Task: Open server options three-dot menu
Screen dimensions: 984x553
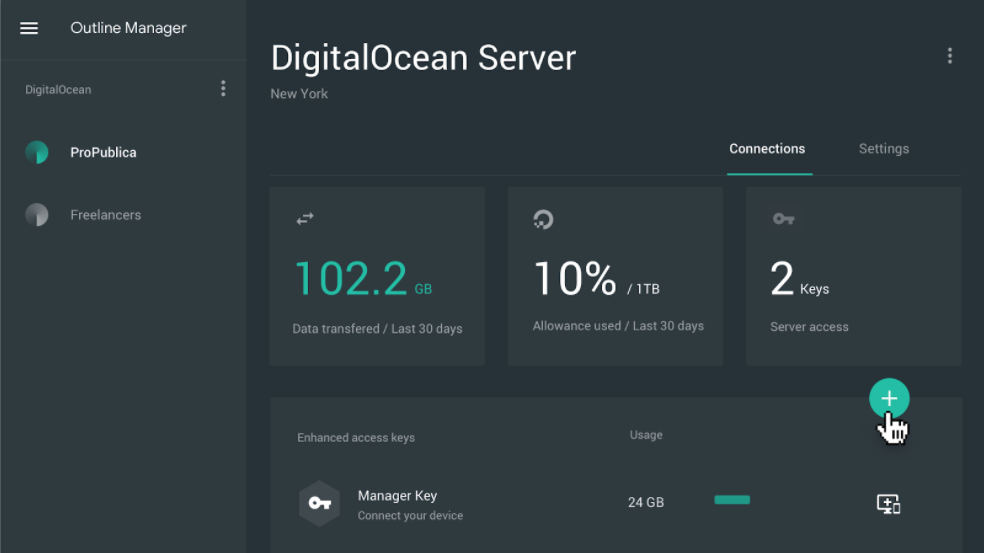Action: pos(949,56)
